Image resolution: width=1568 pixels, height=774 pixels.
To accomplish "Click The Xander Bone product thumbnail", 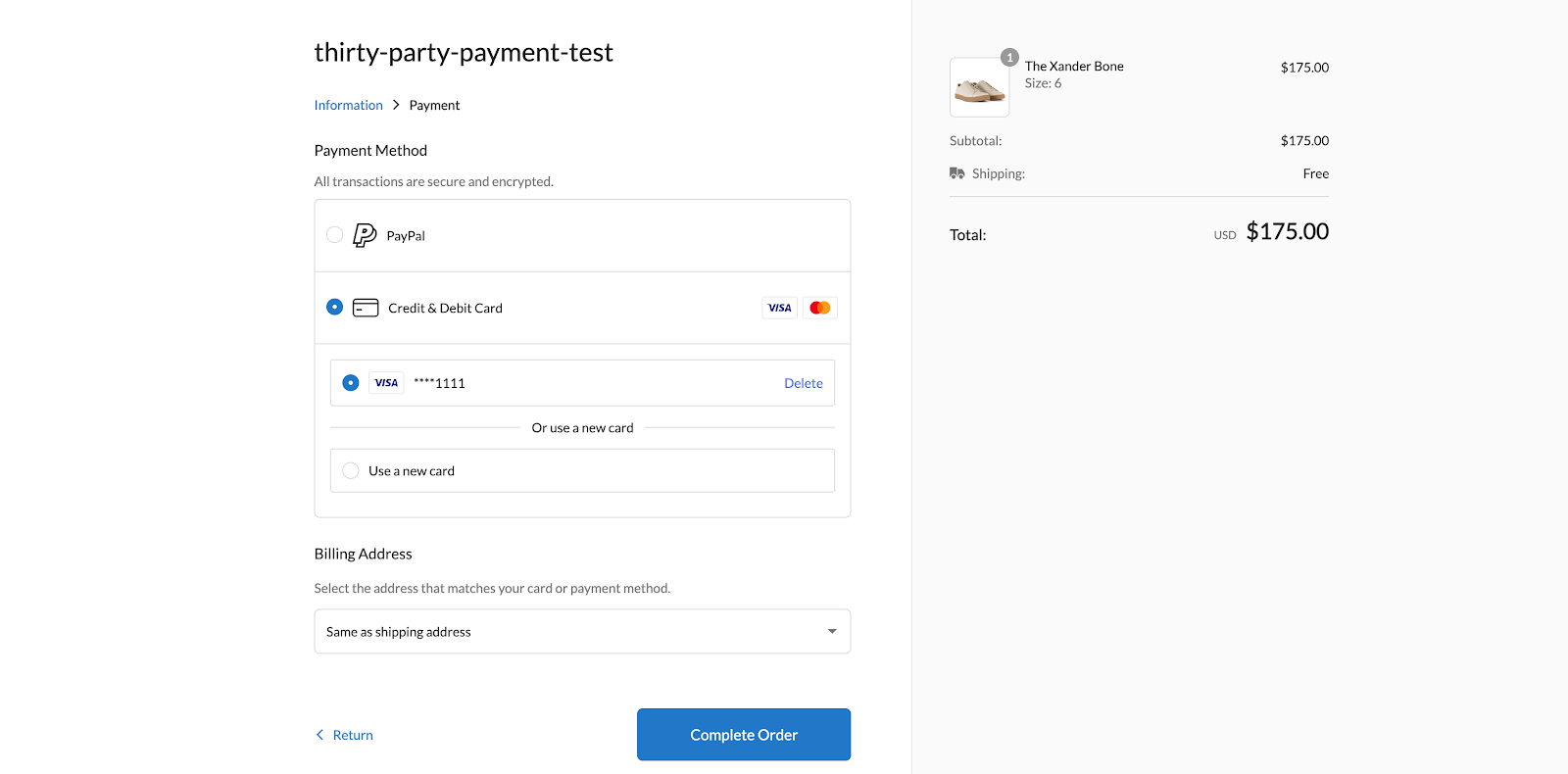I will [x=978, y=86].
